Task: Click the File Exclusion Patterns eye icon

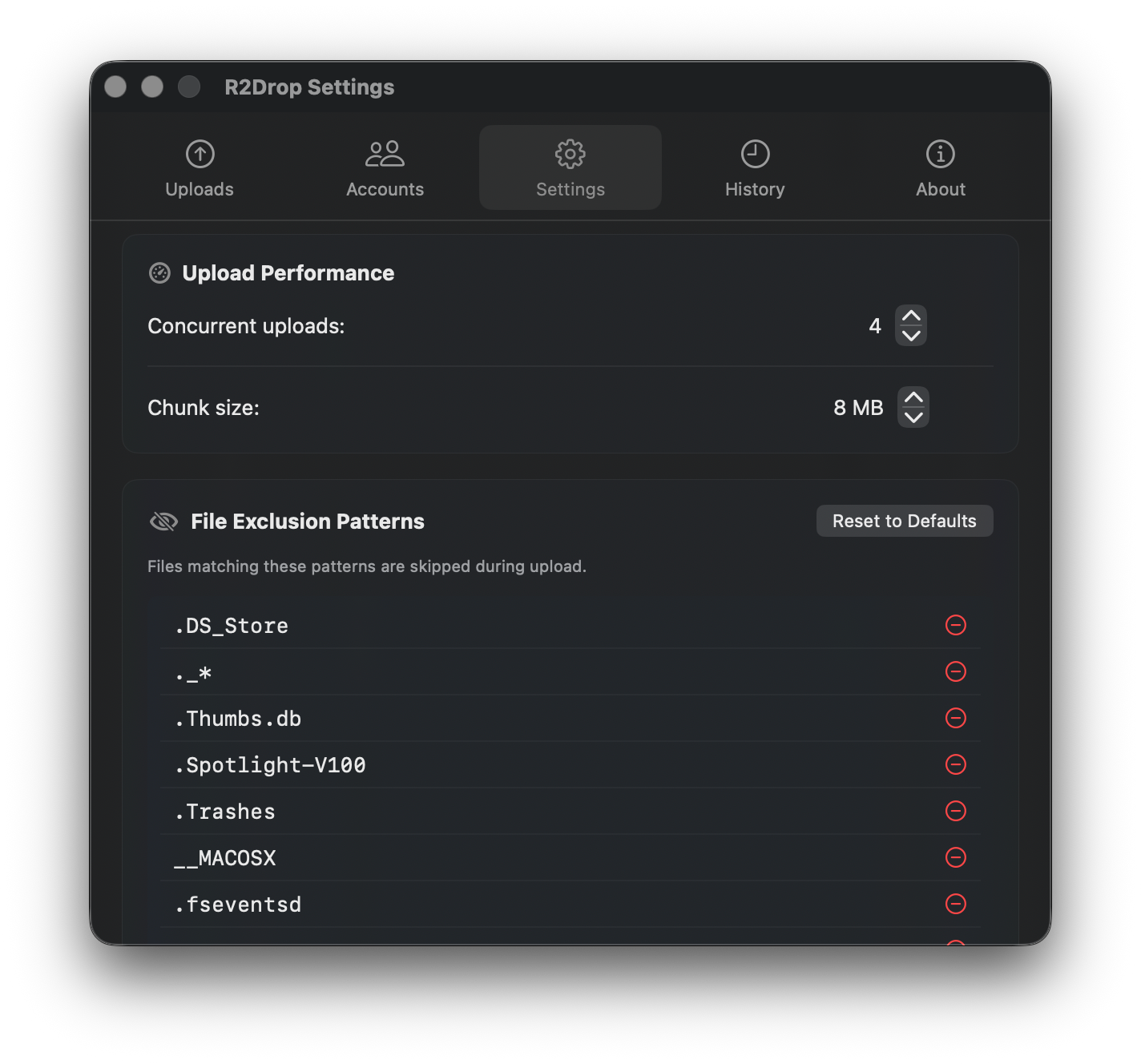Action: point(163,521)
